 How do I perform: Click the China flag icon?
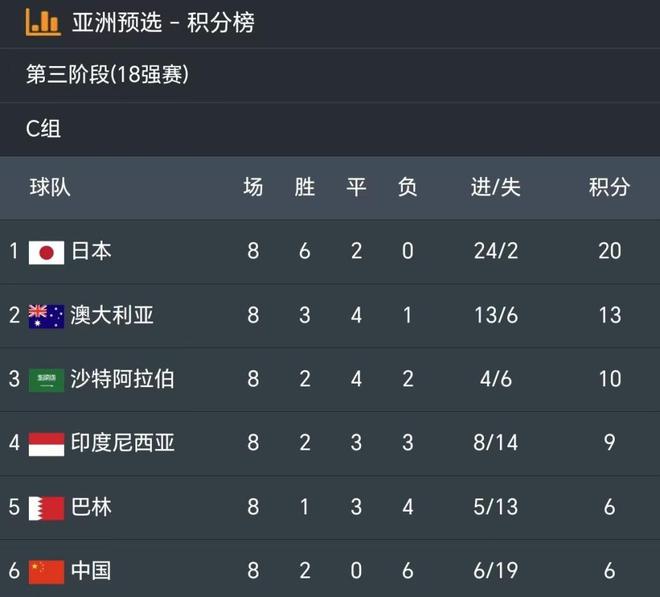click(x=46, y=571)
